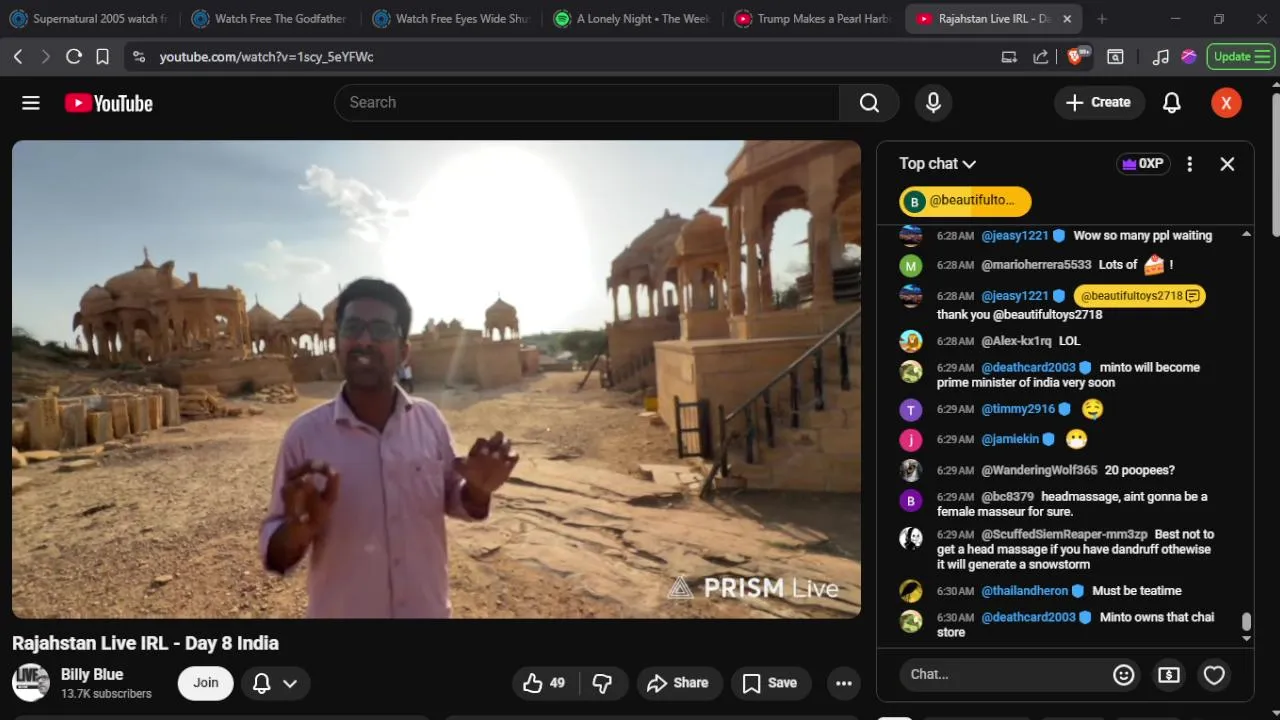Install app or cast icon in the address bar
Screen dimensions: 1280x720
[x=1009, y=57]
